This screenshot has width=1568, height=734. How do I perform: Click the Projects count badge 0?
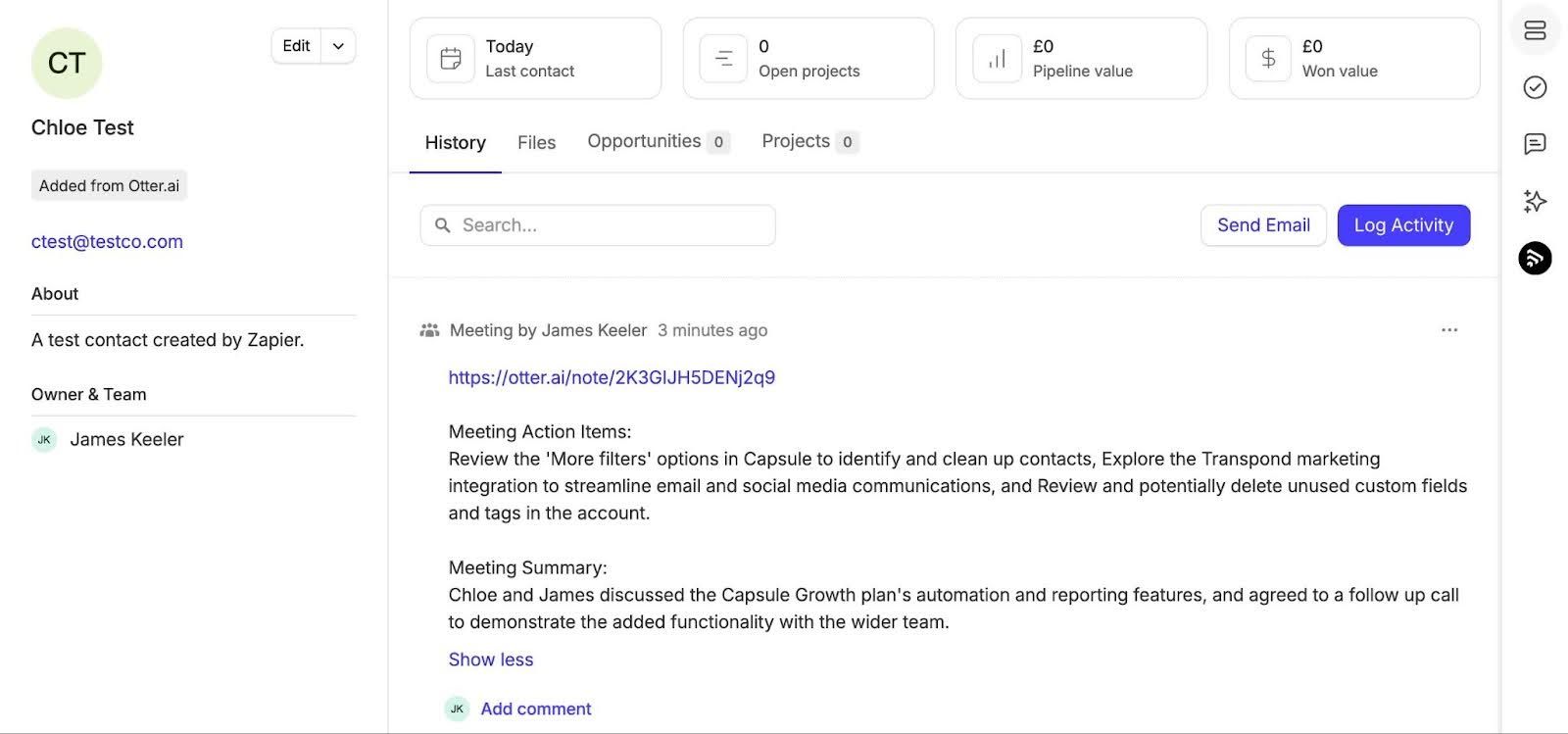848,142
